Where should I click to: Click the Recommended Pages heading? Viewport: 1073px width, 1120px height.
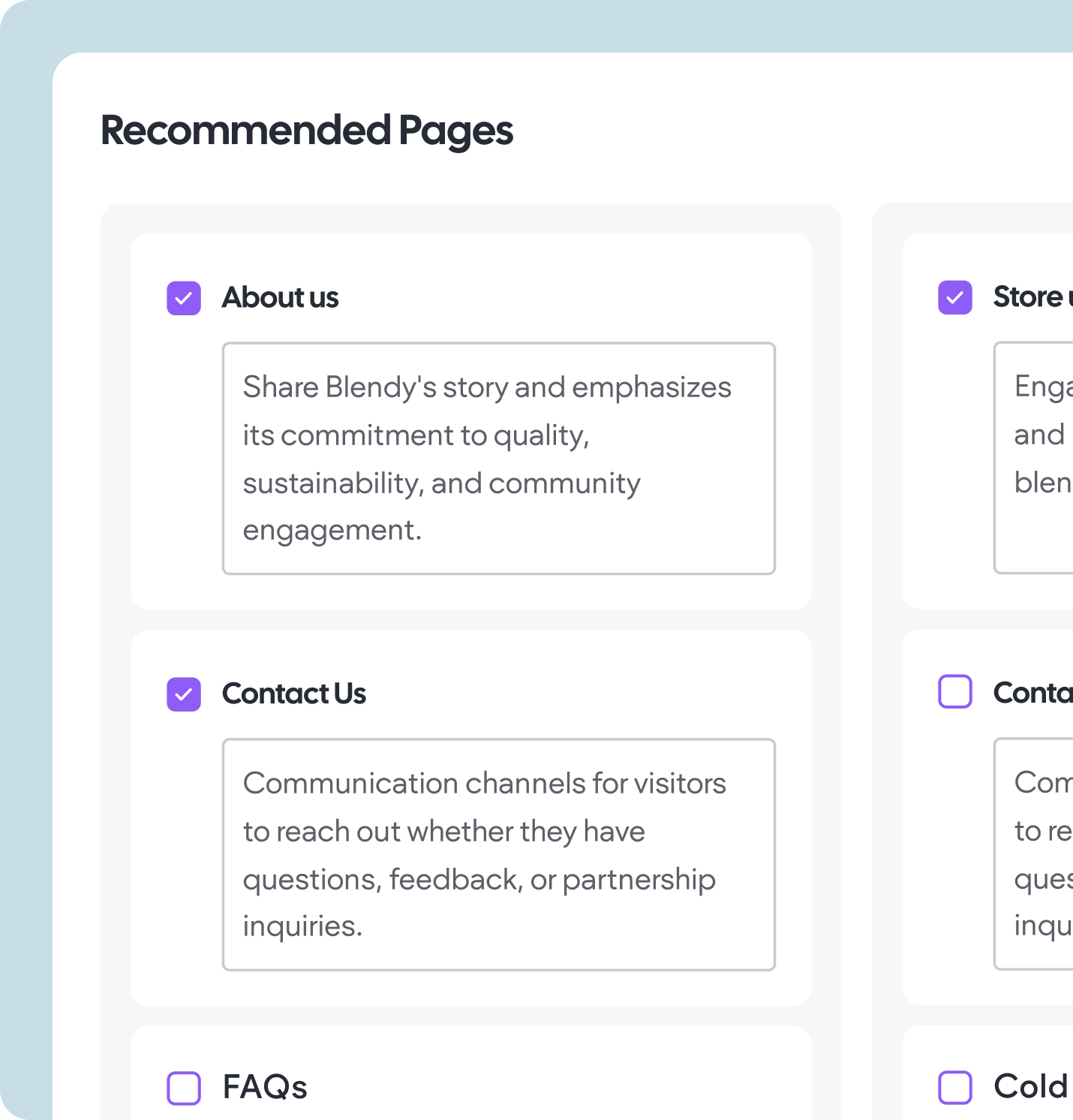pyautogui.click(x=307, y=131)
